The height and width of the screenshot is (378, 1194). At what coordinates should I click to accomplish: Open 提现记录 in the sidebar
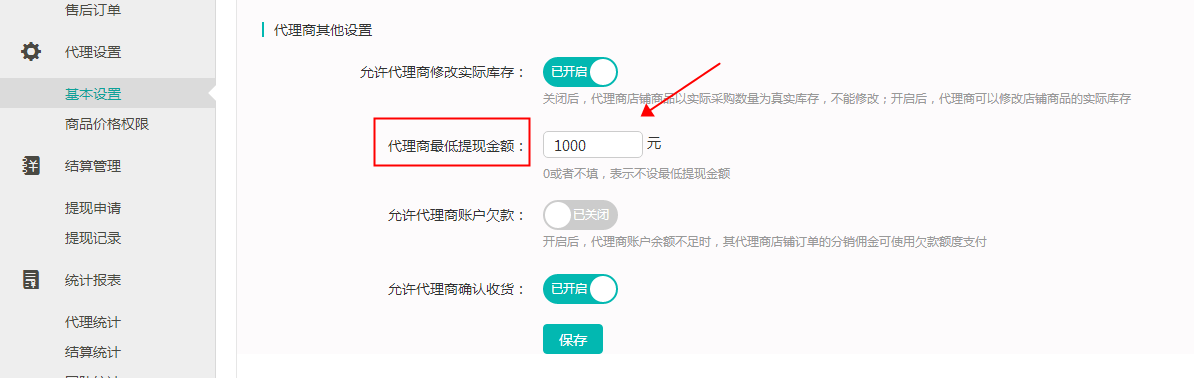[x=93, y=238]
